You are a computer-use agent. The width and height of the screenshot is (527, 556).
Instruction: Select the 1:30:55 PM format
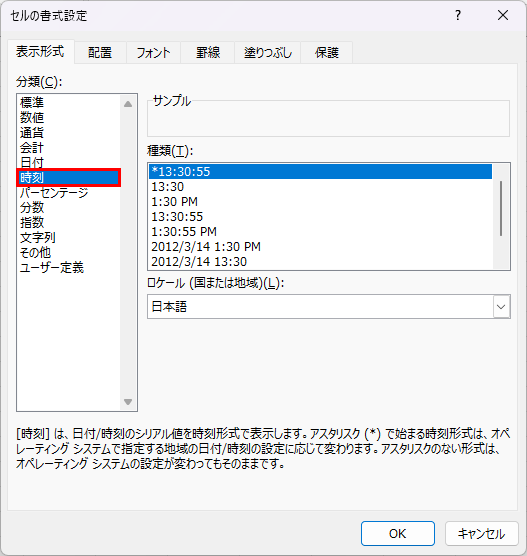pyautogui.click(x=321, y=232)
